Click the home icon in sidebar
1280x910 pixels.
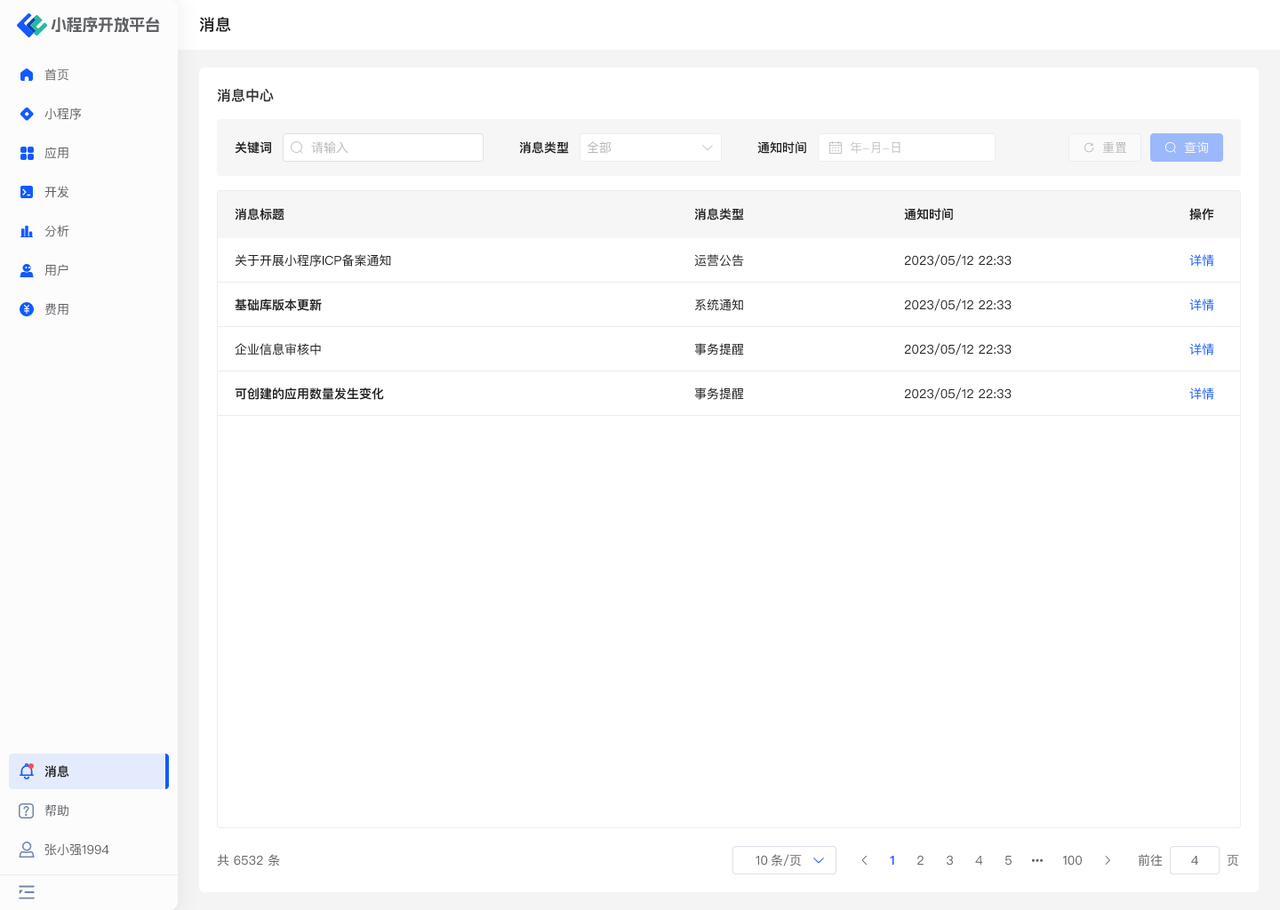point(27,75)
